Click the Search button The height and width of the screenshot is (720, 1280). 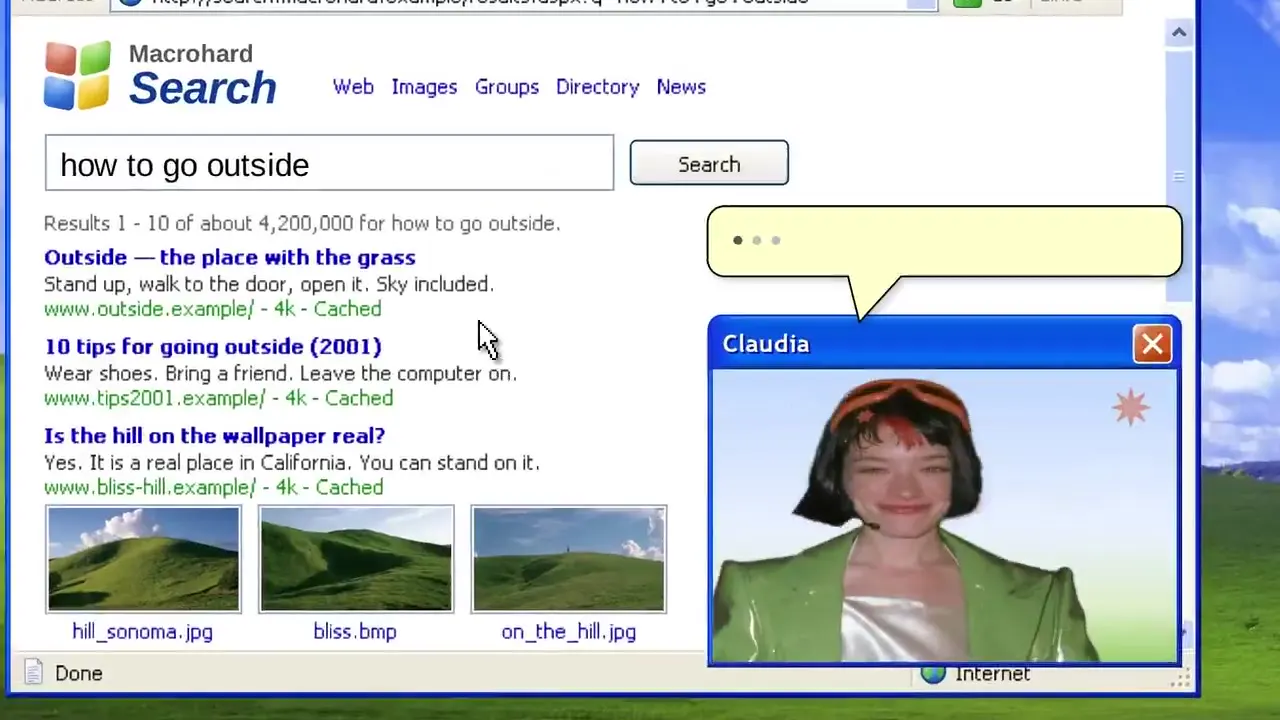click(x=709, y=163)
